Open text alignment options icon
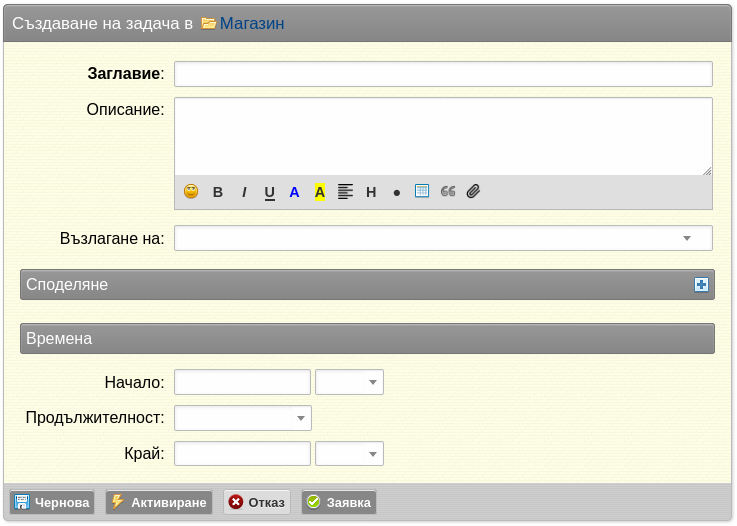 tap(345, 192)
